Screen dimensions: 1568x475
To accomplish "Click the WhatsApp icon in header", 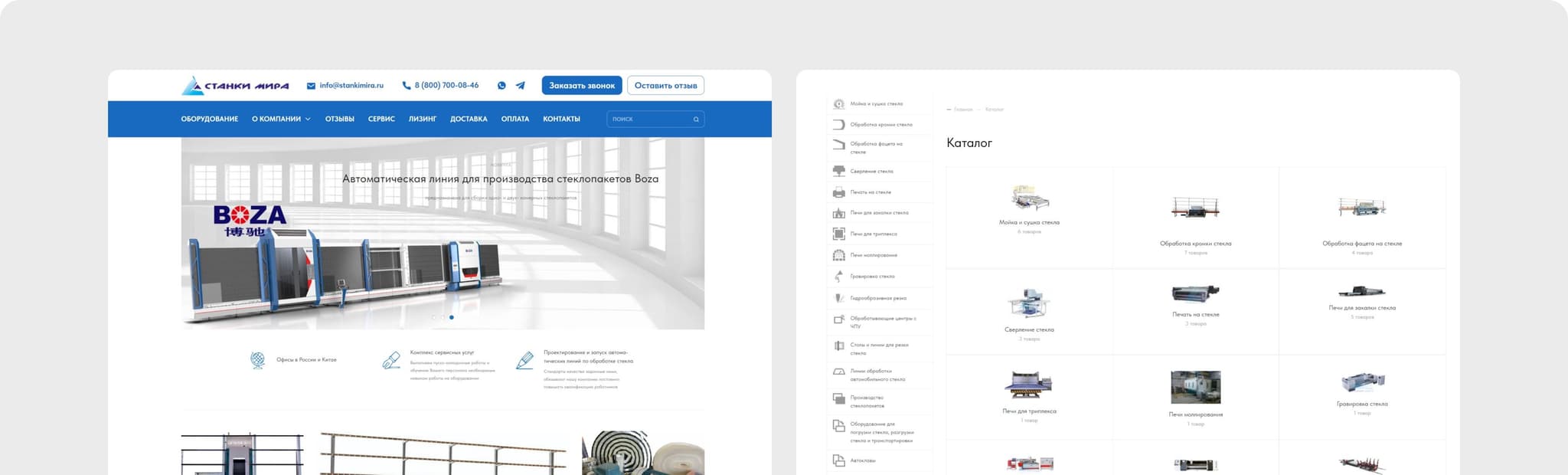I will point(501,86).
